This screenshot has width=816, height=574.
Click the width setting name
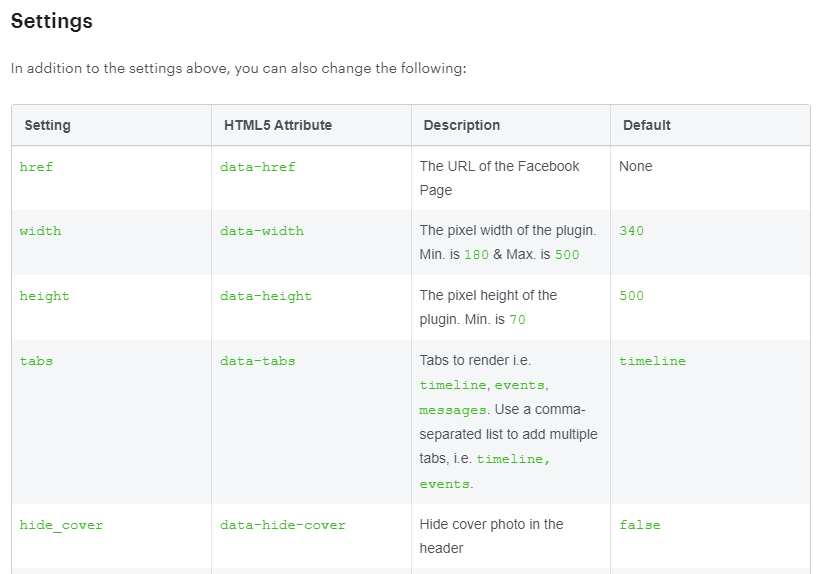pos(41,231)
